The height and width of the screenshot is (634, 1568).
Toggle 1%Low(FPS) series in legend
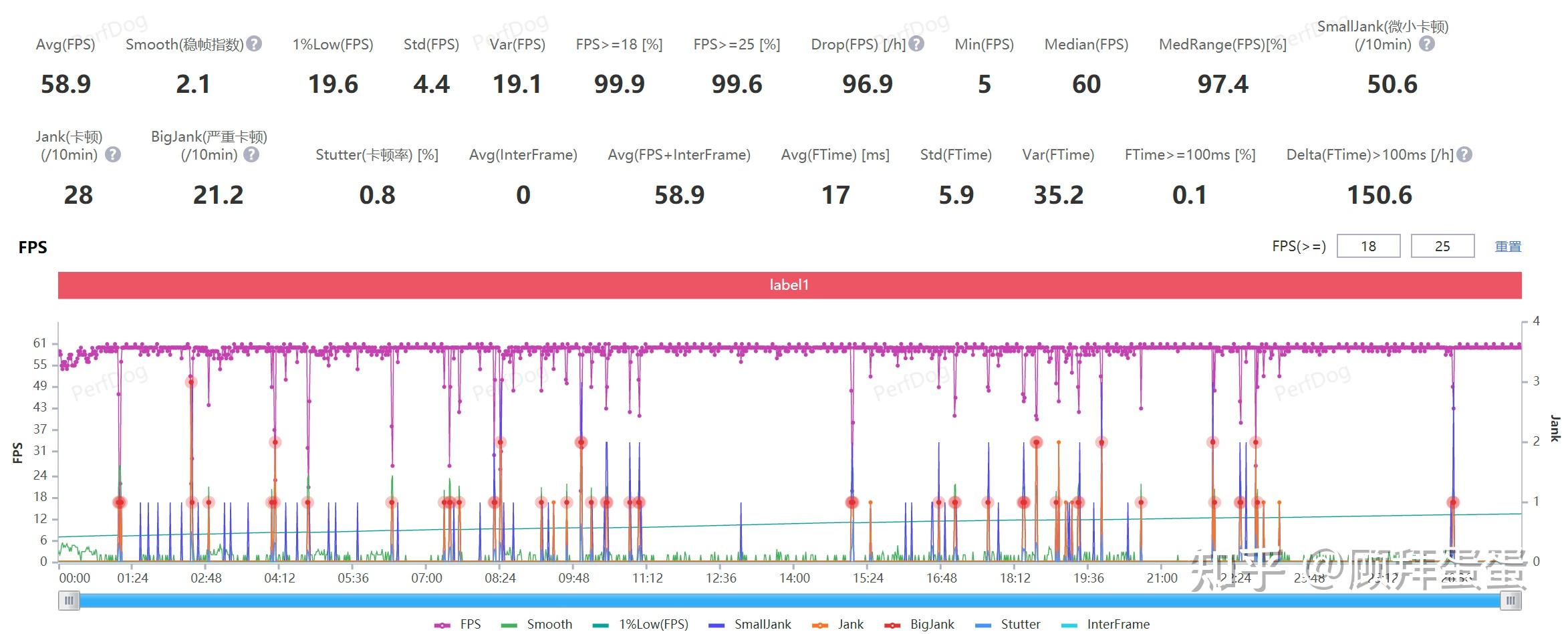click(640, 624)
